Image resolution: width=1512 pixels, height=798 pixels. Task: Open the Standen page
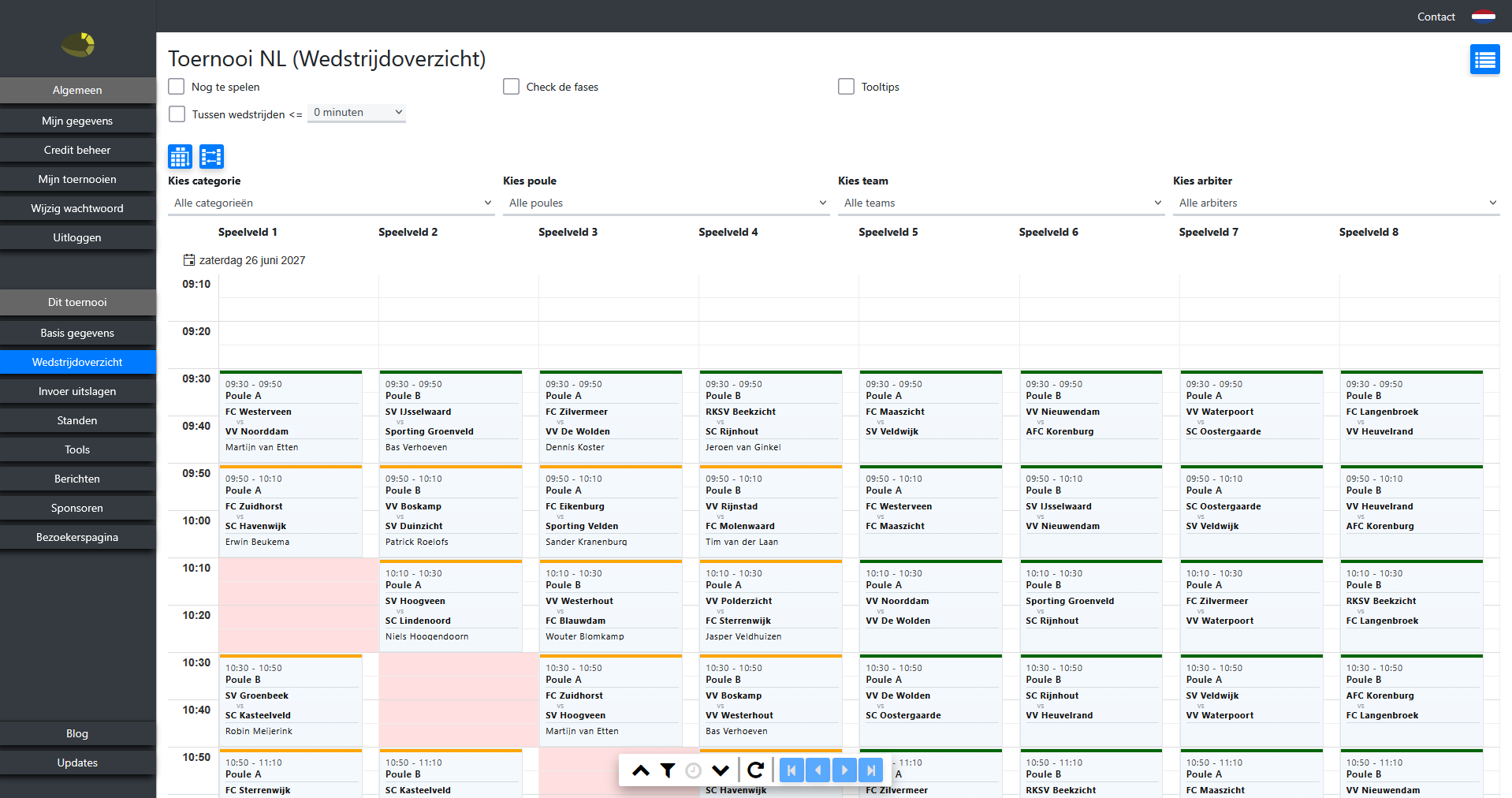(x=77, y=420)
